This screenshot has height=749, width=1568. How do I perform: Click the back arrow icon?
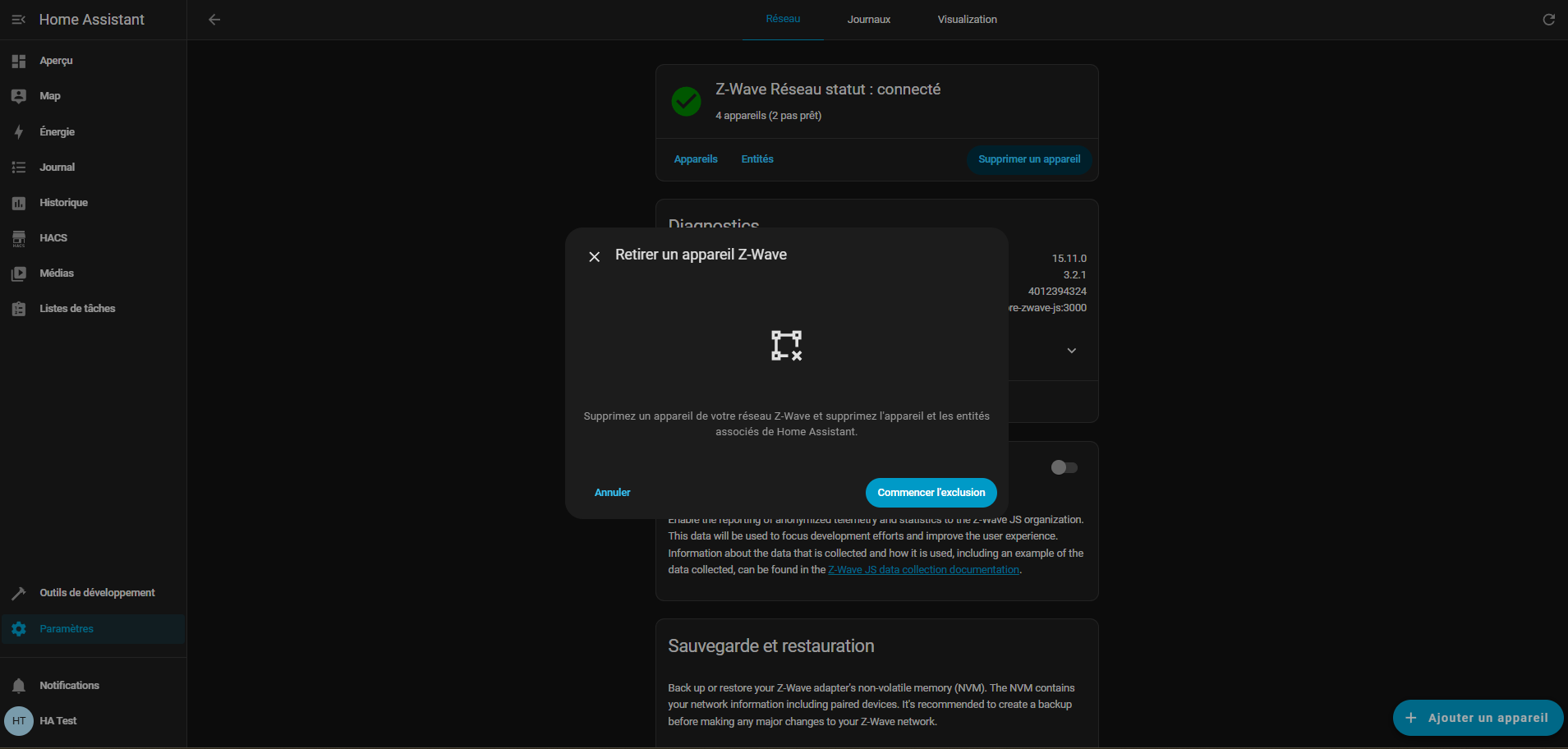[214, 20]
